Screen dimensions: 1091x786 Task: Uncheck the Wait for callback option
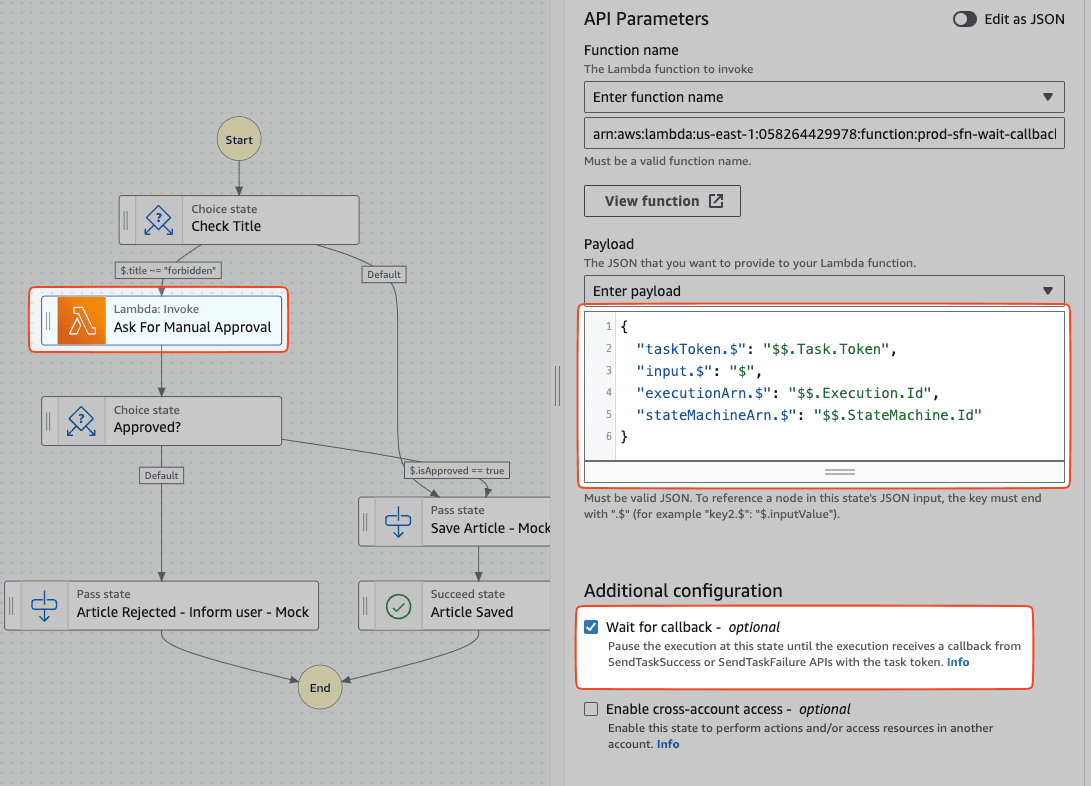(x=591, y=626)
